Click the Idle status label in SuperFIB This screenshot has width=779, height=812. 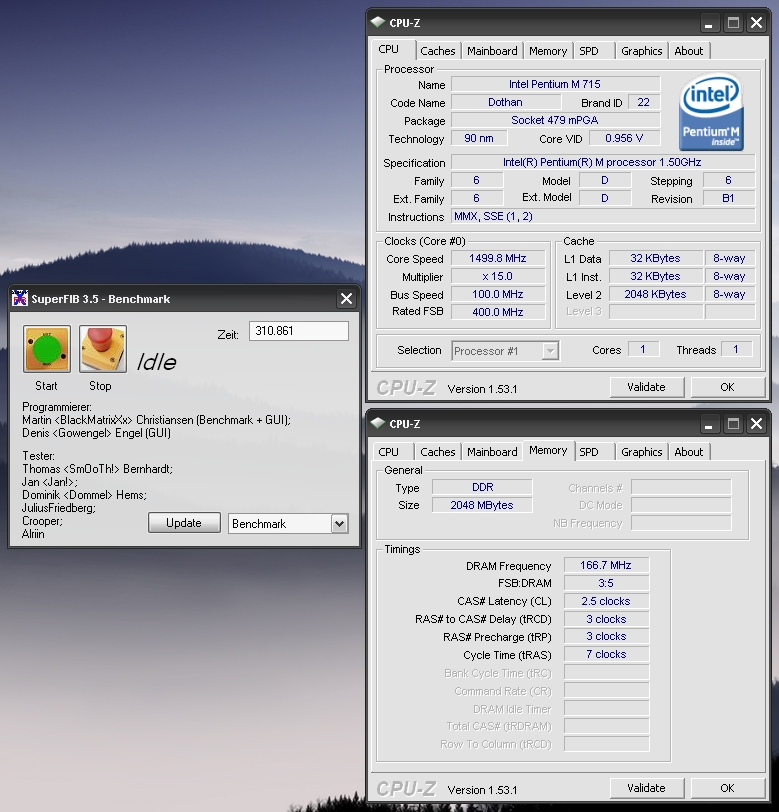[156, 362]
